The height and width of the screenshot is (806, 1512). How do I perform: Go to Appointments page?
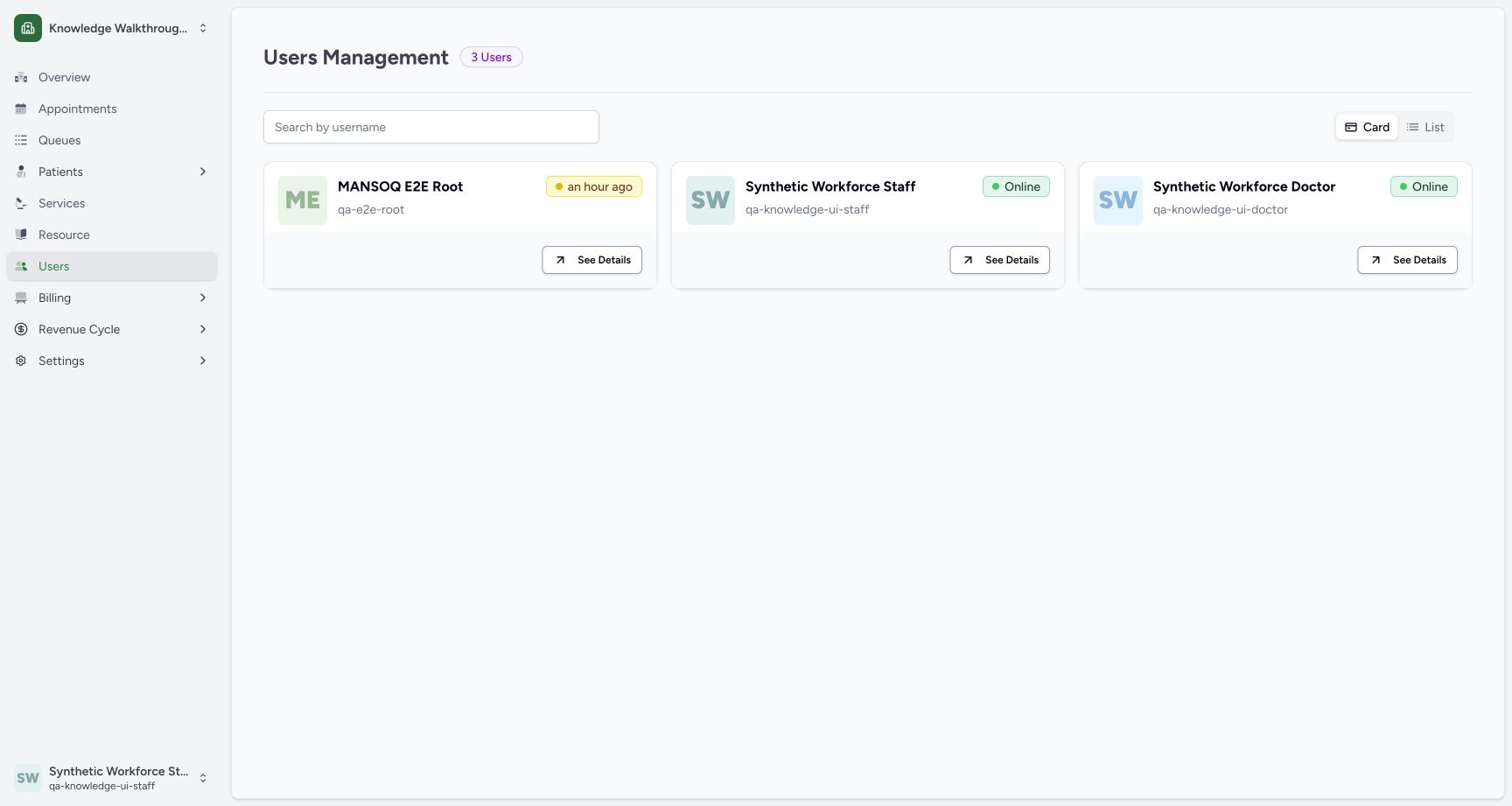[x=112, y=109]
